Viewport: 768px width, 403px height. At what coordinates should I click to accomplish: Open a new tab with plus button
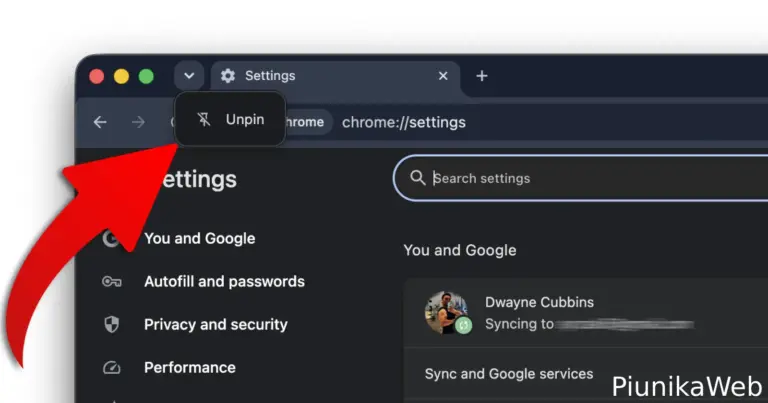[x=481, y=76]
